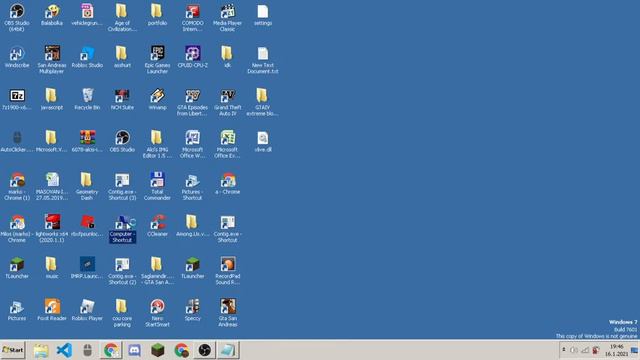The image size is (640, 360).
Task: Launch GTA Episodes from Liberty City shortcut
Action: 193,102
